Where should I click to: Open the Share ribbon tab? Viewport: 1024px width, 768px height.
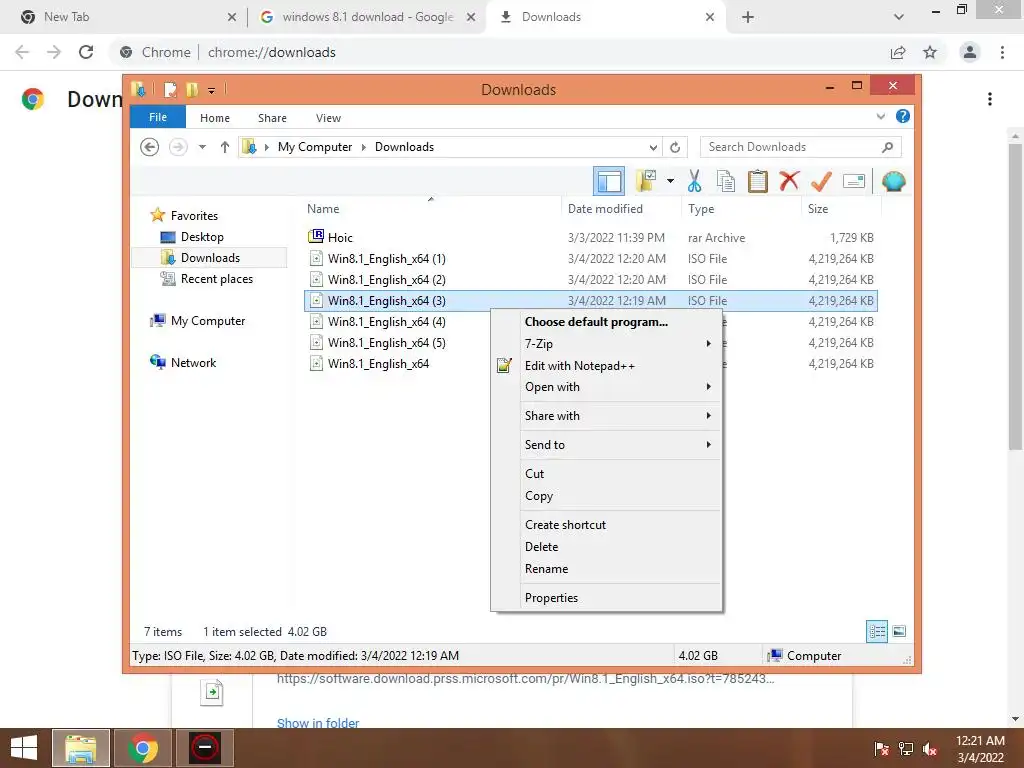[272, 118]
